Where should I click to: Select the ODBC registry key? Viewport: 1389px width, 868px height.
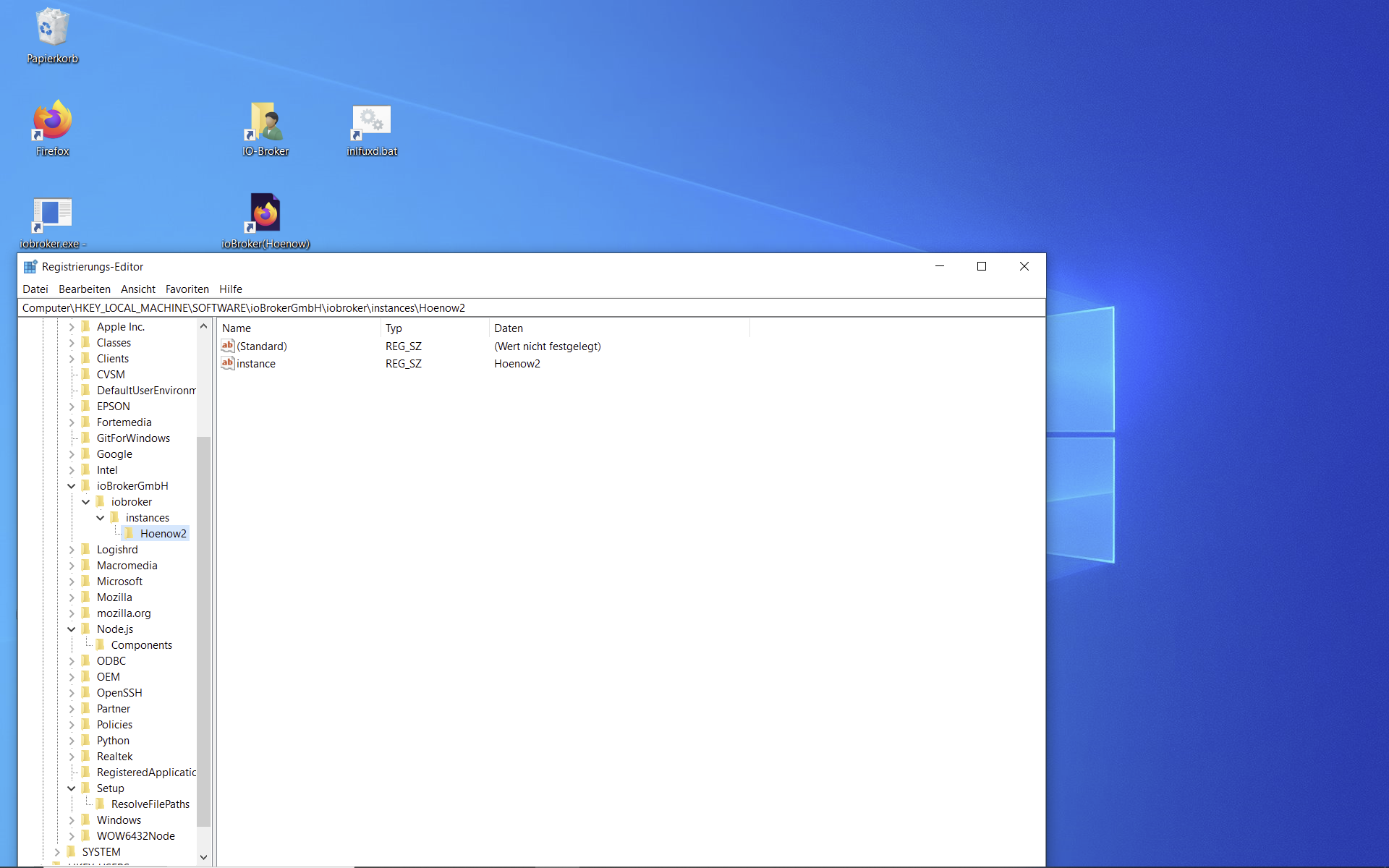click(x=111, y=660)
